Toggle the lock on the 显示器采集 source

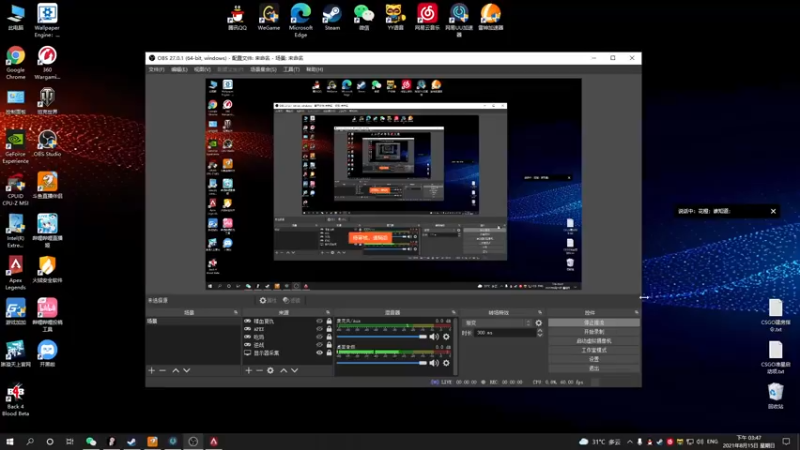pos(329,353)
